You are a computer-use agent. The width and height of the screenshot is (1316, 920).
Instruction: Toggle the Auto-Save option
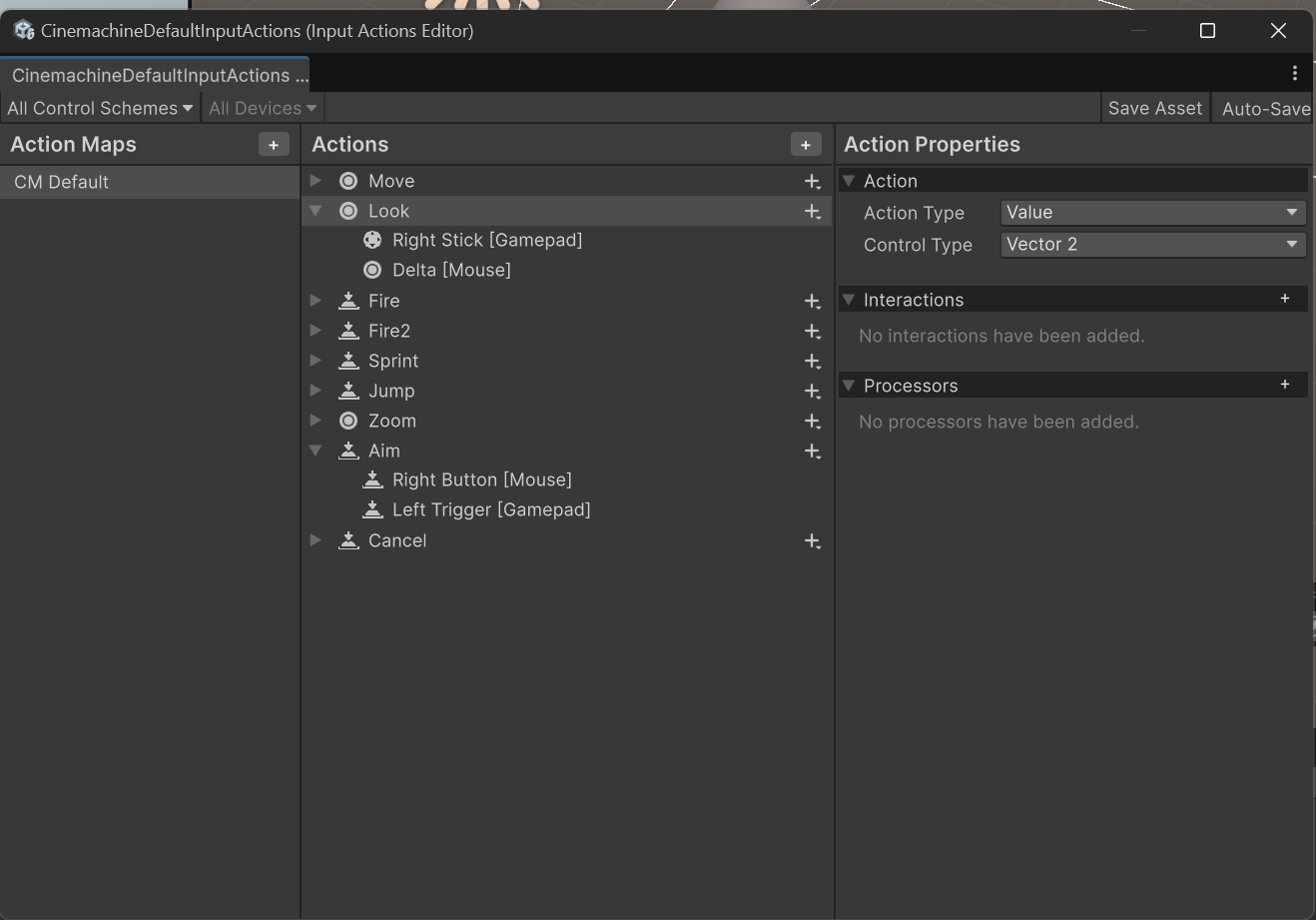1265,108
